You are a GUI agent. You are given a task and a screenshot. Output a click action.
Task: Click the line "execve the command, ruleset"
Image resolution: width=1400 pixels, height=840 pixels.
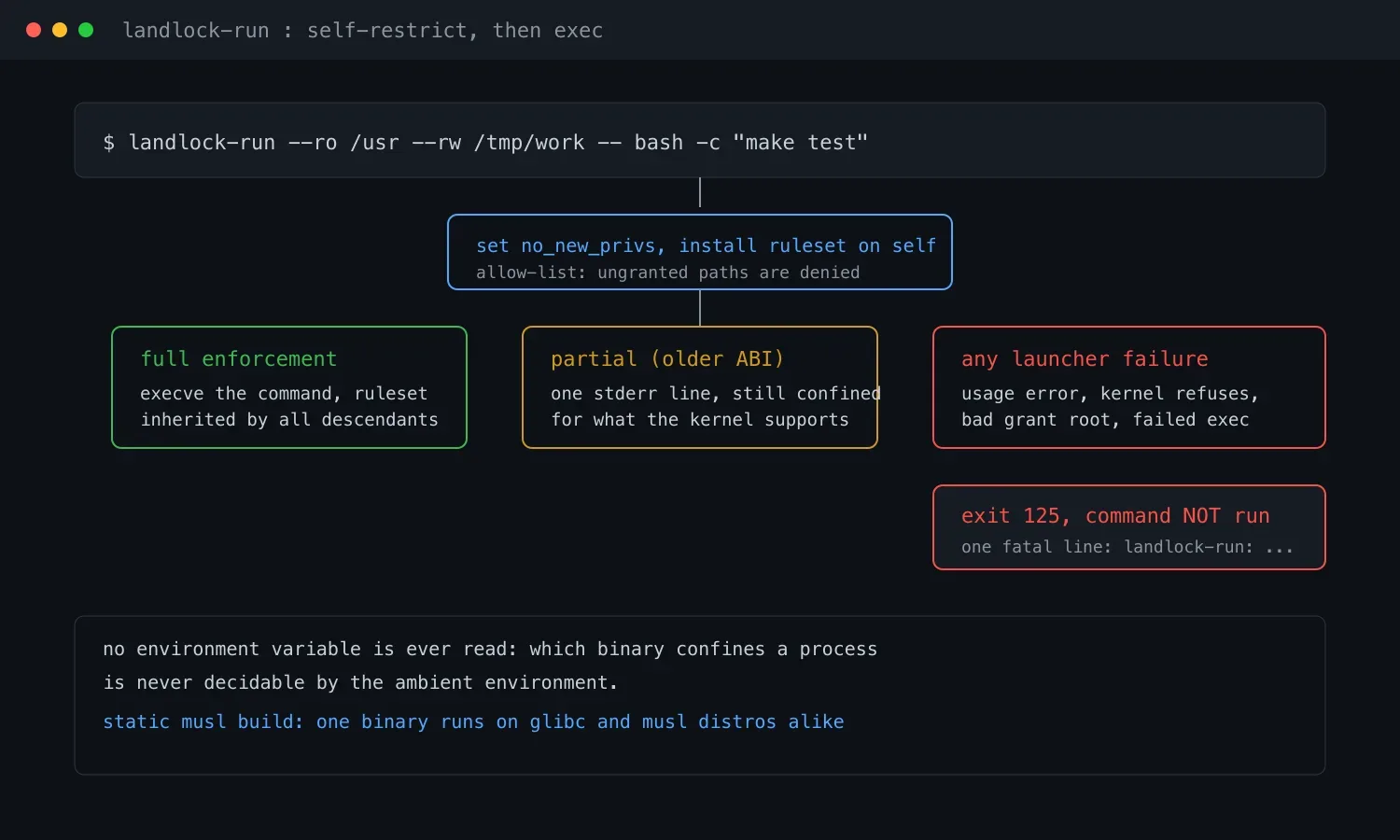tap(284, 394)
